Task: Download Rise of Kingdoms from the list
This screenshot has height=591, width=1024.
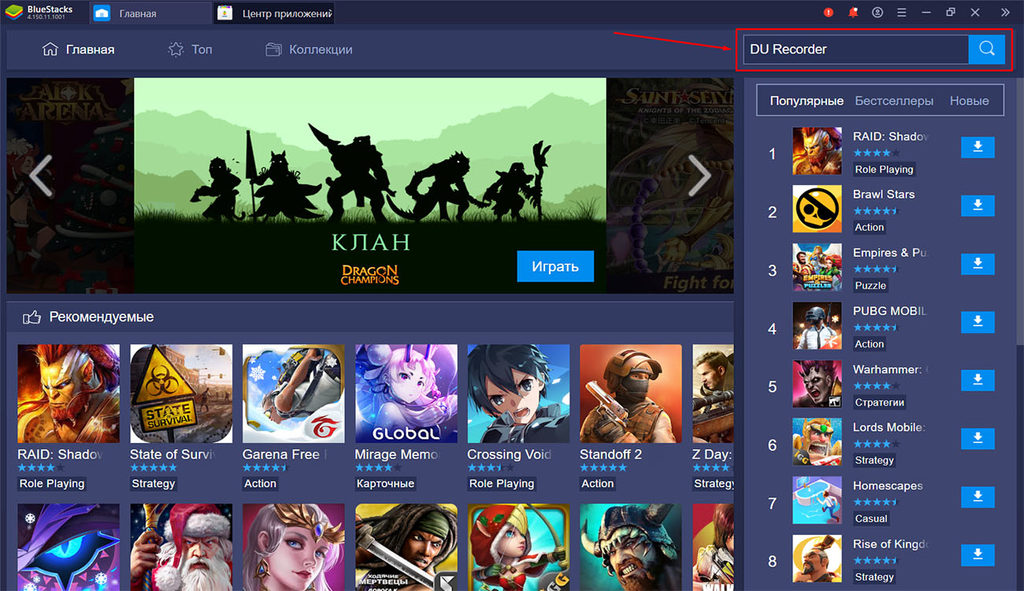Action: [x=978, y=554]
